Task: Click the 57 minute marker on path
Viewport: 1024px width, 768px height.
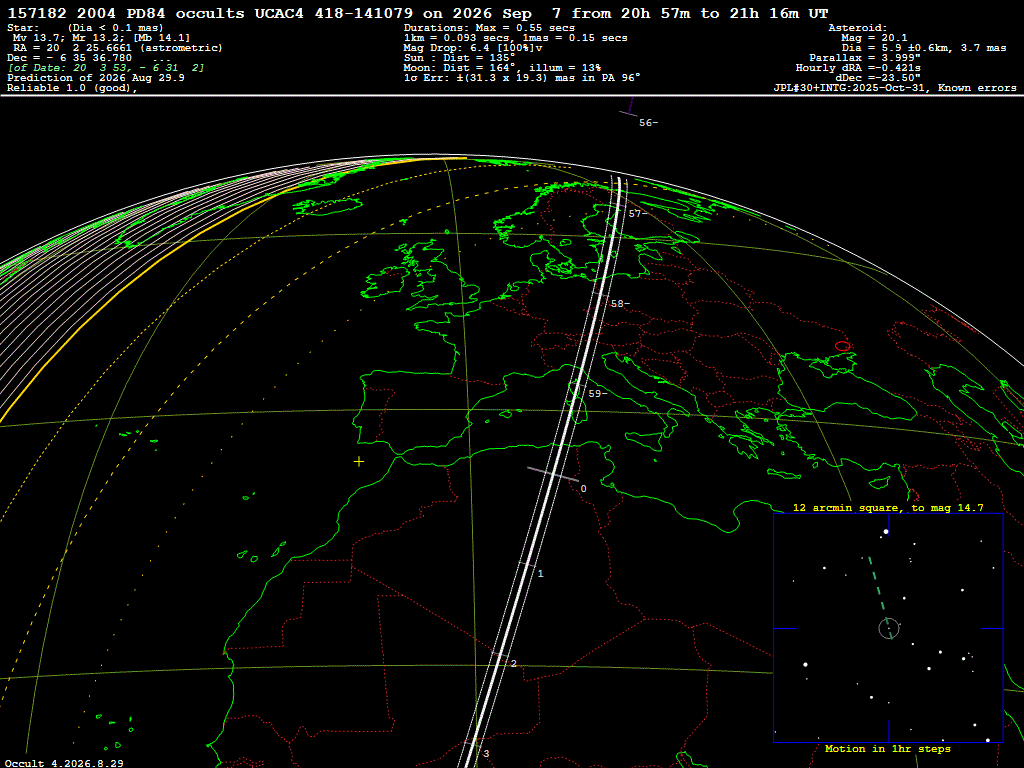Action: (638, 214)
